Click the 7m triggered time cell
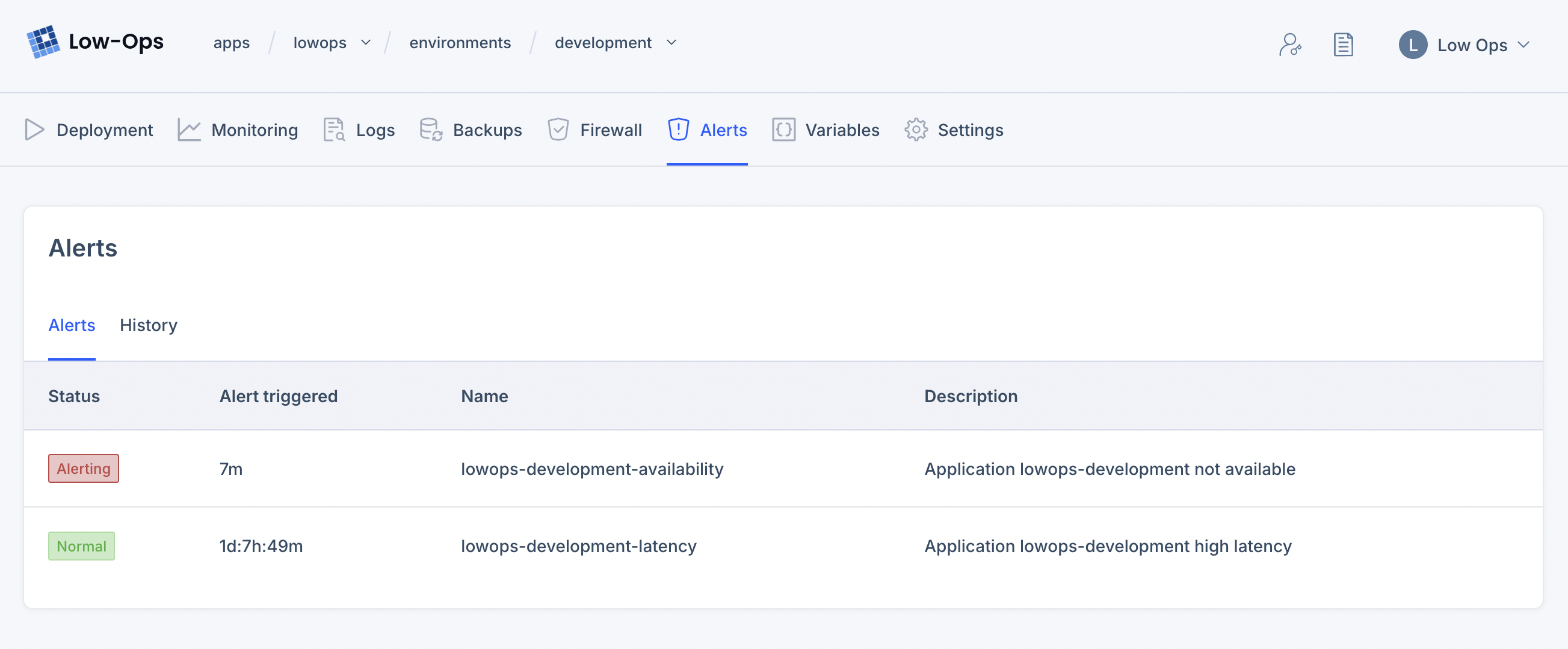The width and height of the screenshot is (1568, 649). 231,469
